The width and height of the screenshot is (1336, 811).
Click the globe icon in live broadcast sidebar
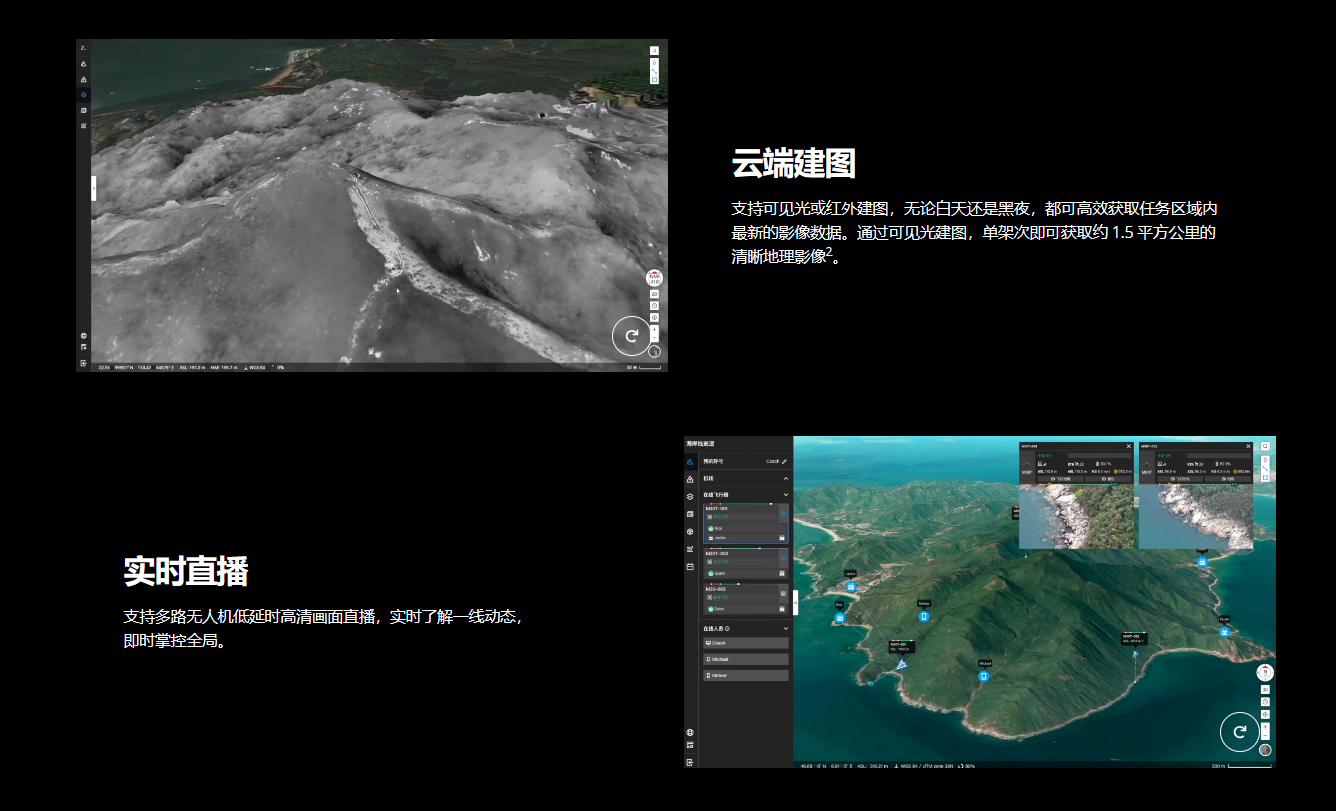click(690, 733)
